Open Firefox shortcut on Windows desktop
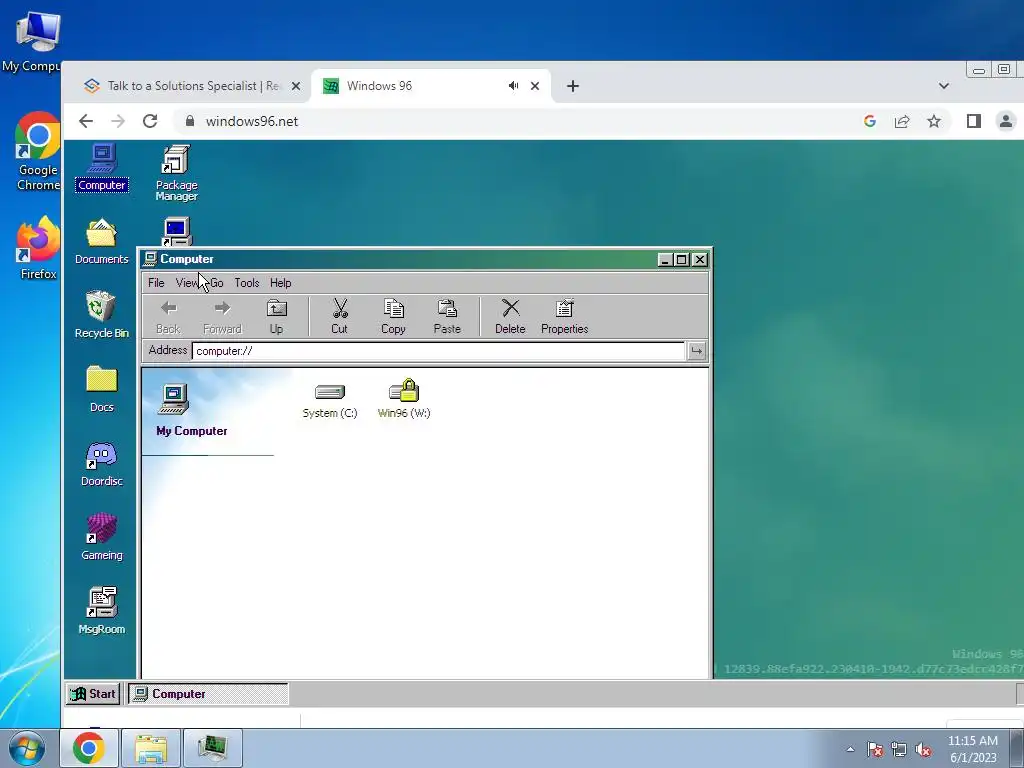Viewport: 1024px width, 768px height. pyautogui.click(x=38, y=248)
